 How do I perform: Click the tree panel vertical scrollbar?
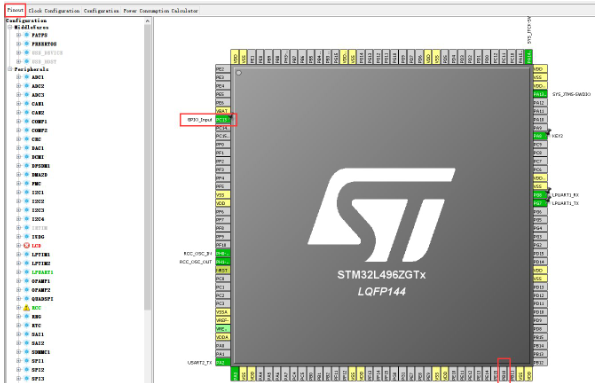(x=148, y=168)
